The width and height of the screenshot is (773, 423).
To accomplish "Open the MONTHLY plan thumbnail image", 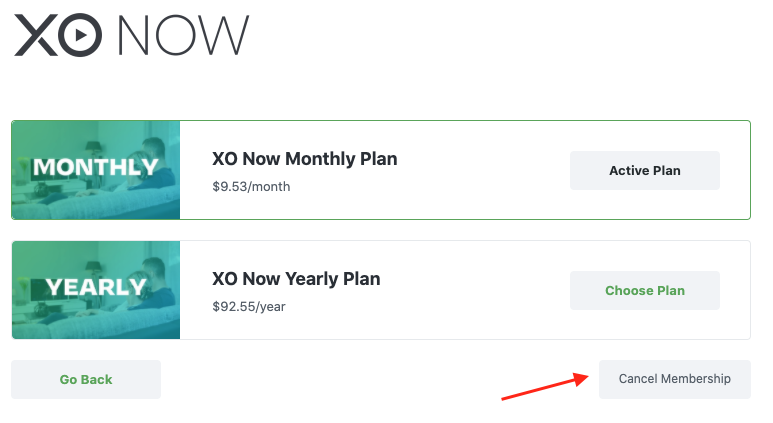I will [x=96, y=170].
